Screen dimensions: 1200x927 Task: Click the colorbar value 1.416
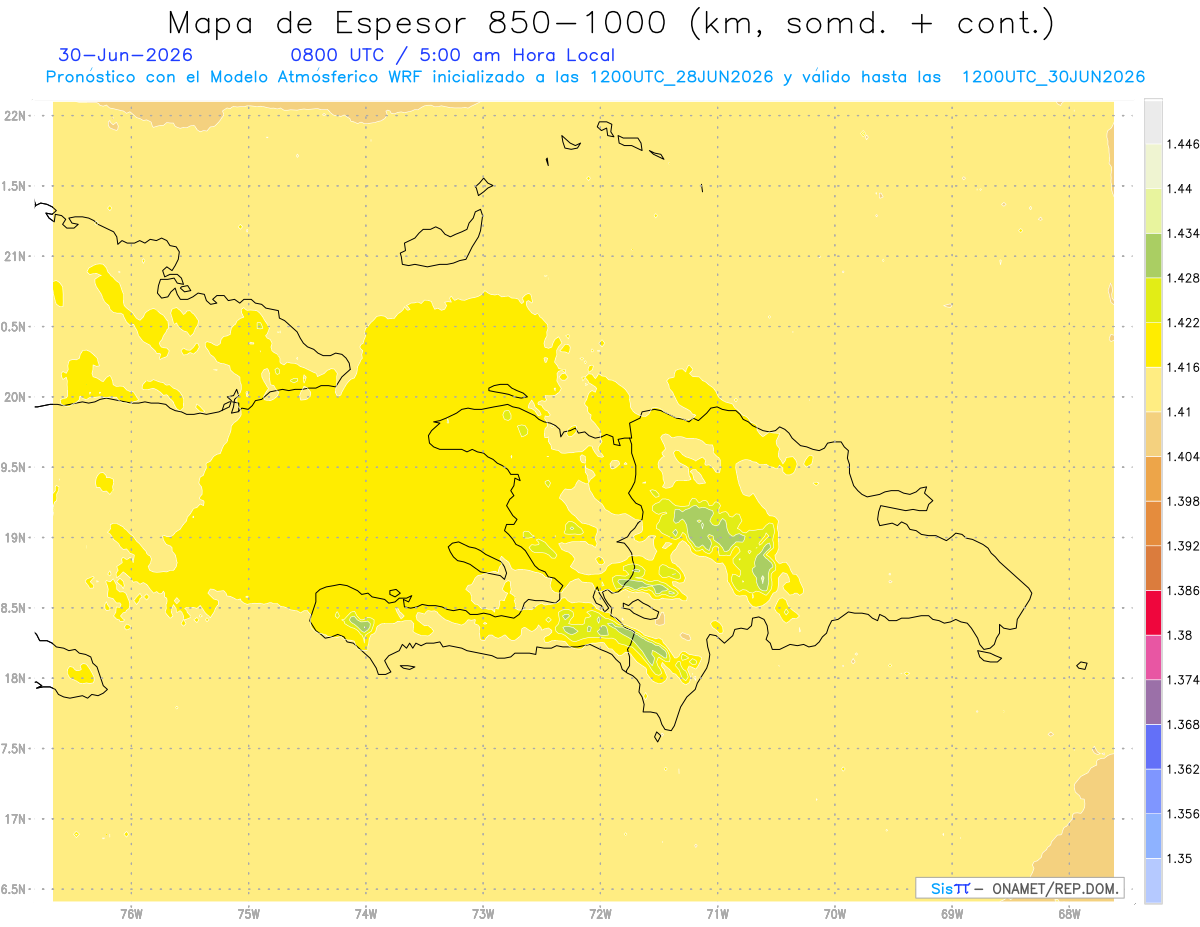pos(1185,367)
